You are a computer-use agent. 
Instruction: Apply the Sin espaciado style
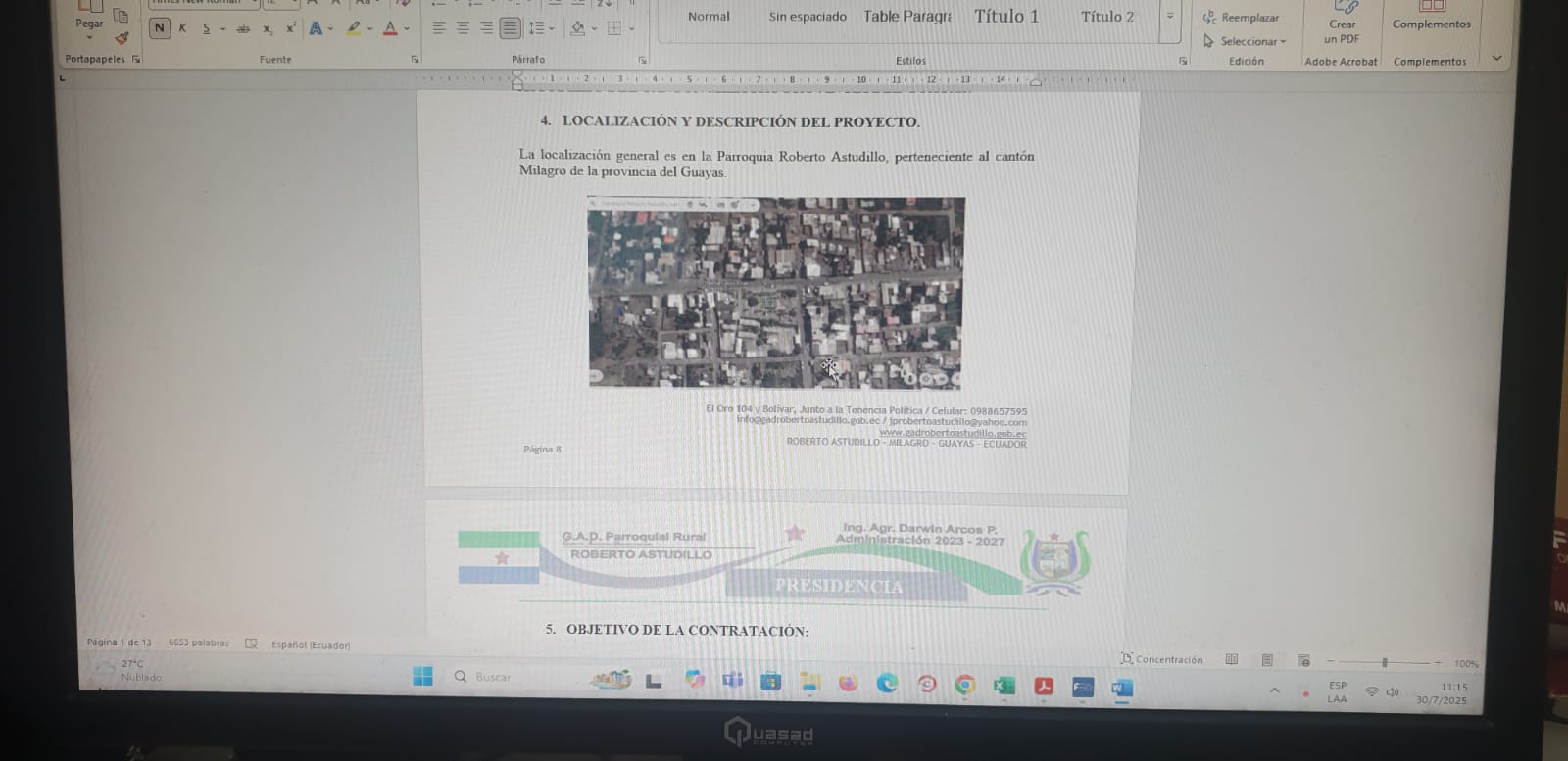(808, 17)
